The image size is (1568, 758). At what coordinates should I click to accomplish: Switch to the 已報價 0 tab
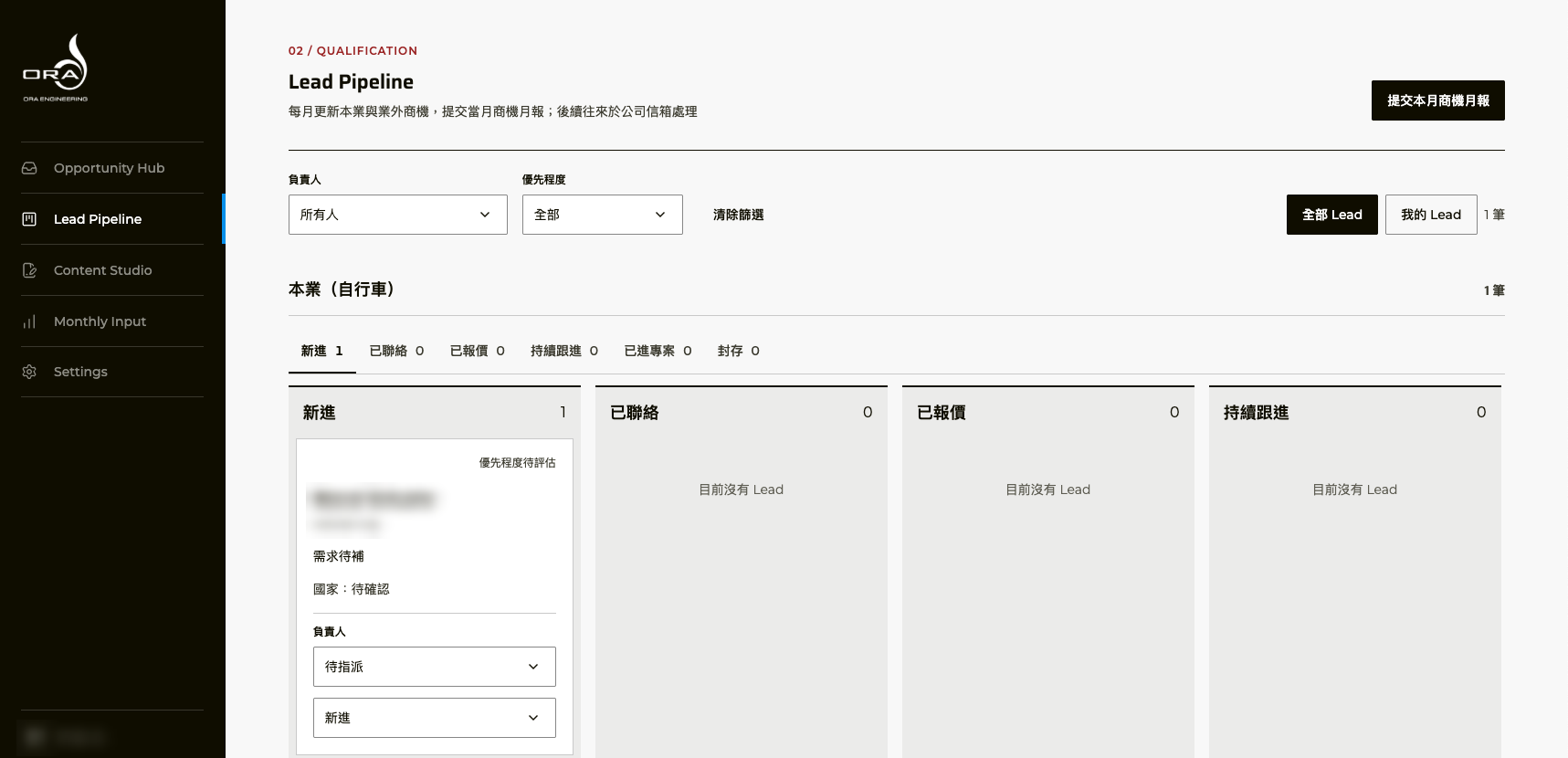tap(477, 351)
